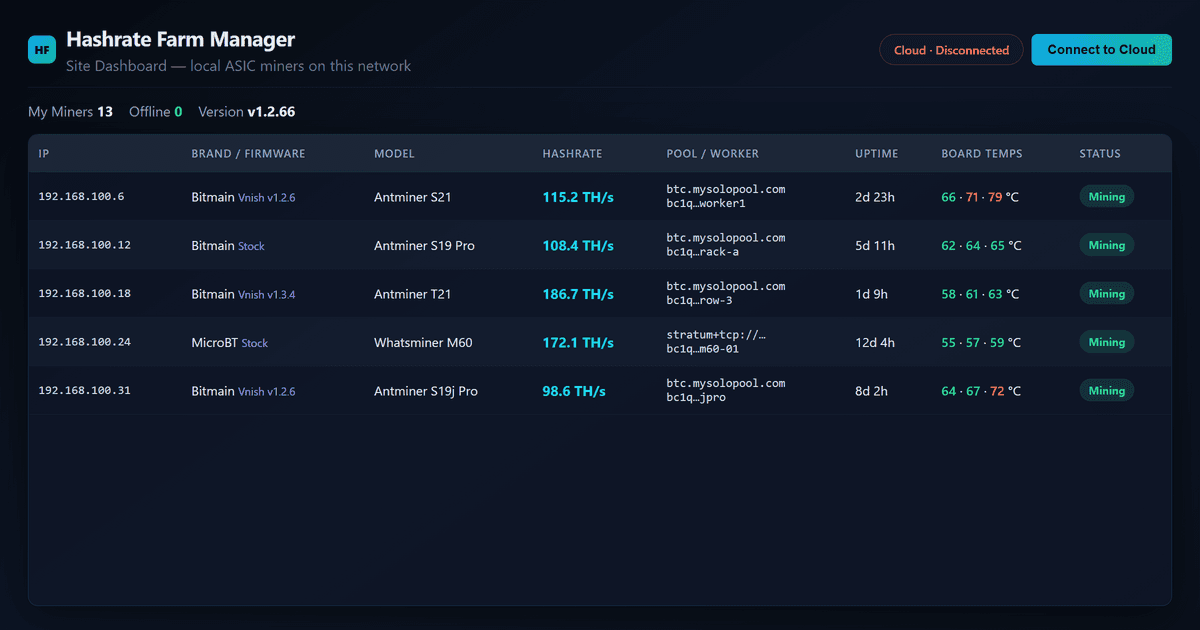
Task: Click the bc1q…worker1 pool entry
Action: [726, 196]
